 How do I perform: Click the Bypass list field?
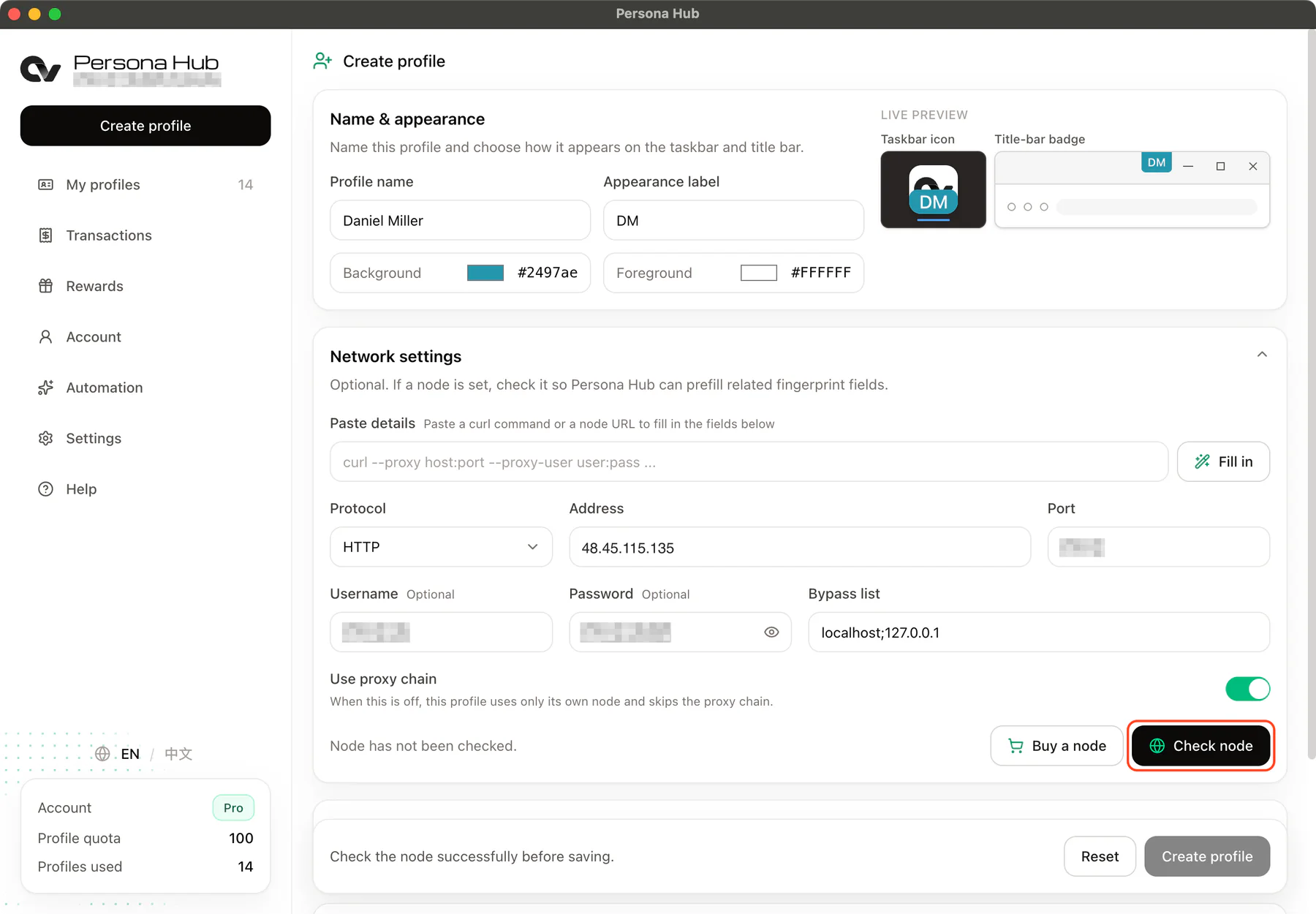tap(1039, 632)
